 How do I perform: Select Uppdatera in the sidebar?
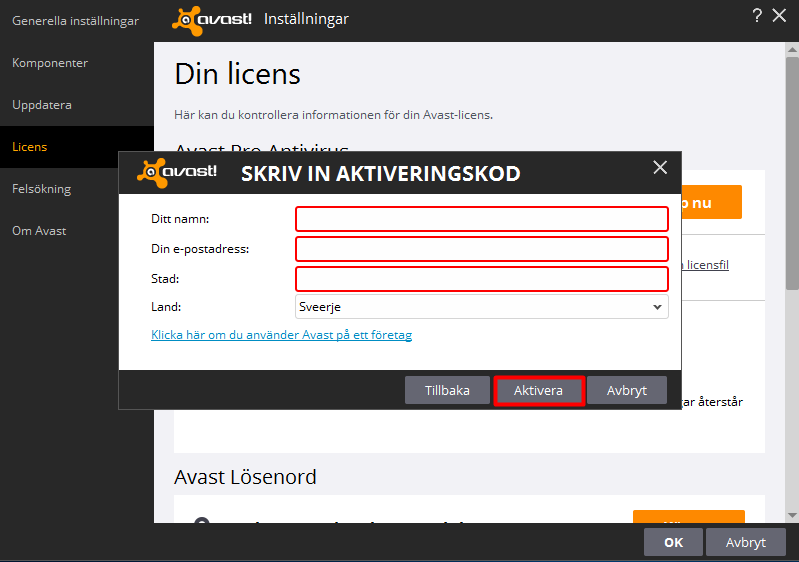point(42,105)
